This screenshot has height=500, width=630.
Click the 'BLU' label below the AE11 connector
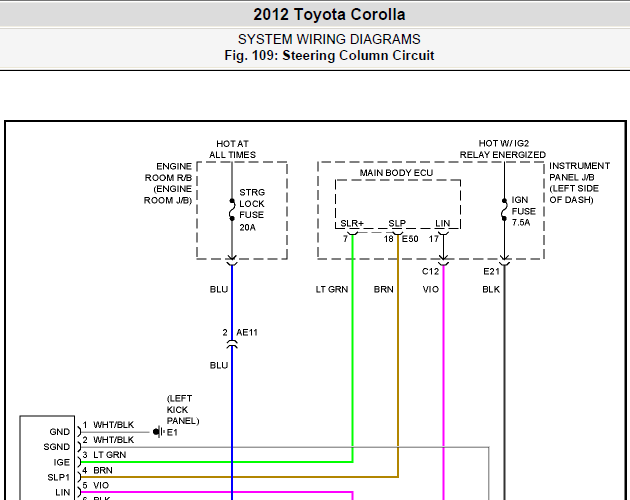tap(219, 365)
